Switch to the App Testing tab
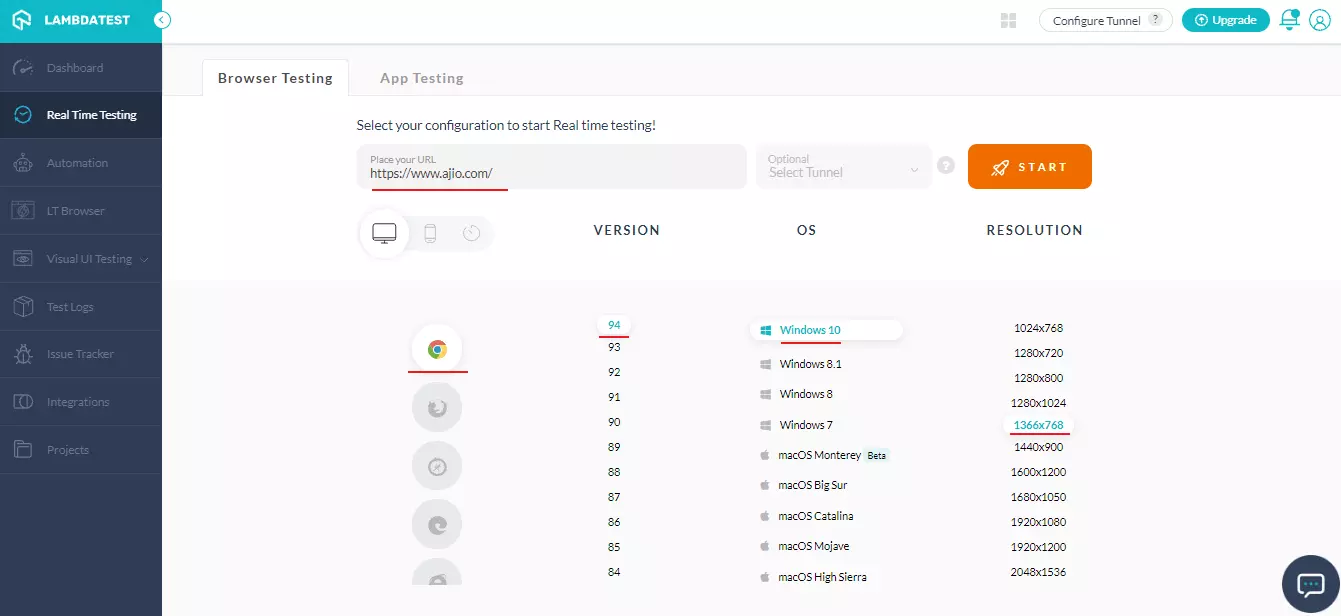The image size is (1341, 616). [421, 78]
